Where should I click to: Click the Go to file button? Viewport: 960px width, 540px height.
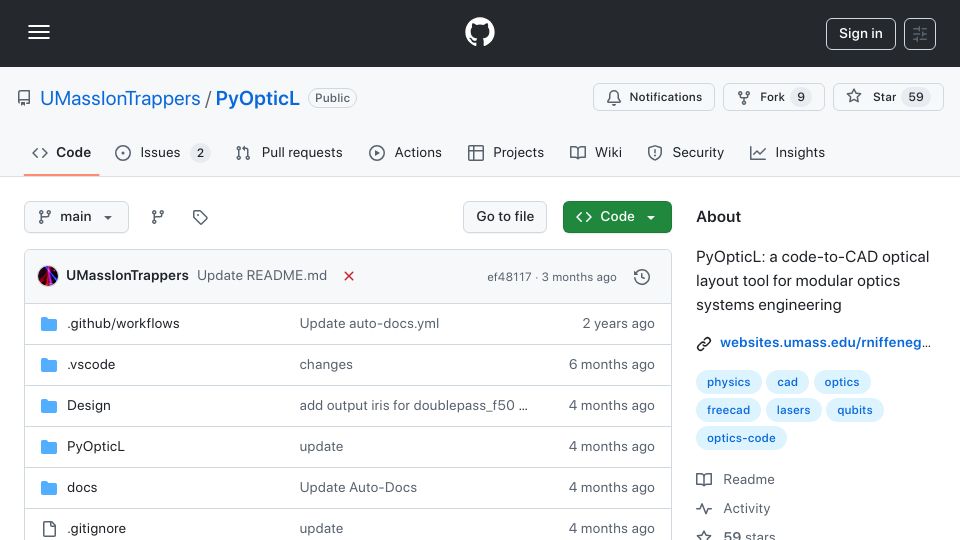click(505, 217)
